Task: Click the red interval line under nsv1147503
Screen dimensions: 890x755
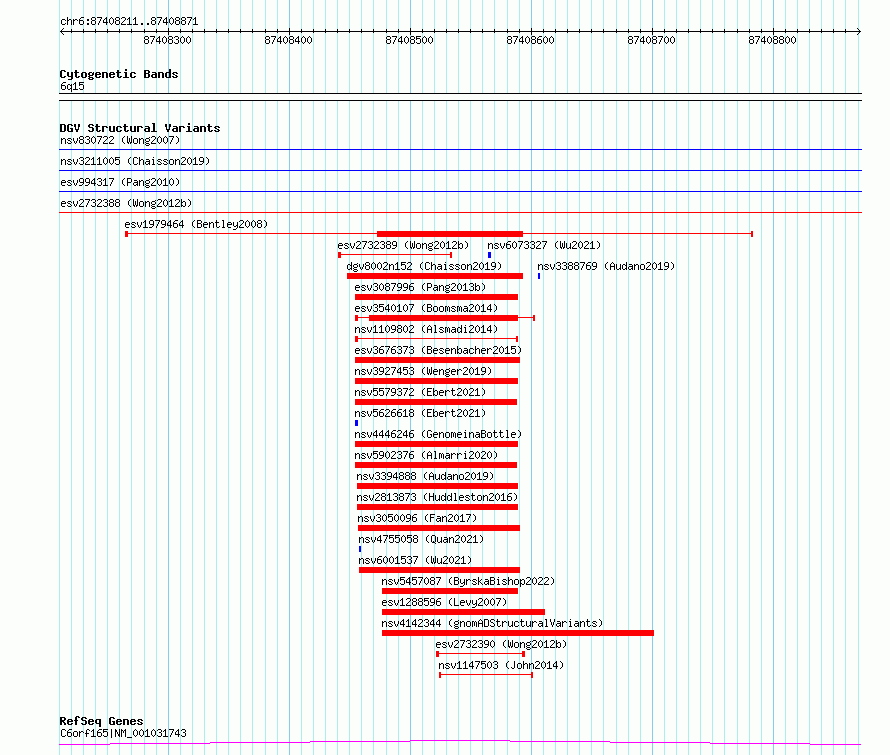Action: tap(486, 675)
